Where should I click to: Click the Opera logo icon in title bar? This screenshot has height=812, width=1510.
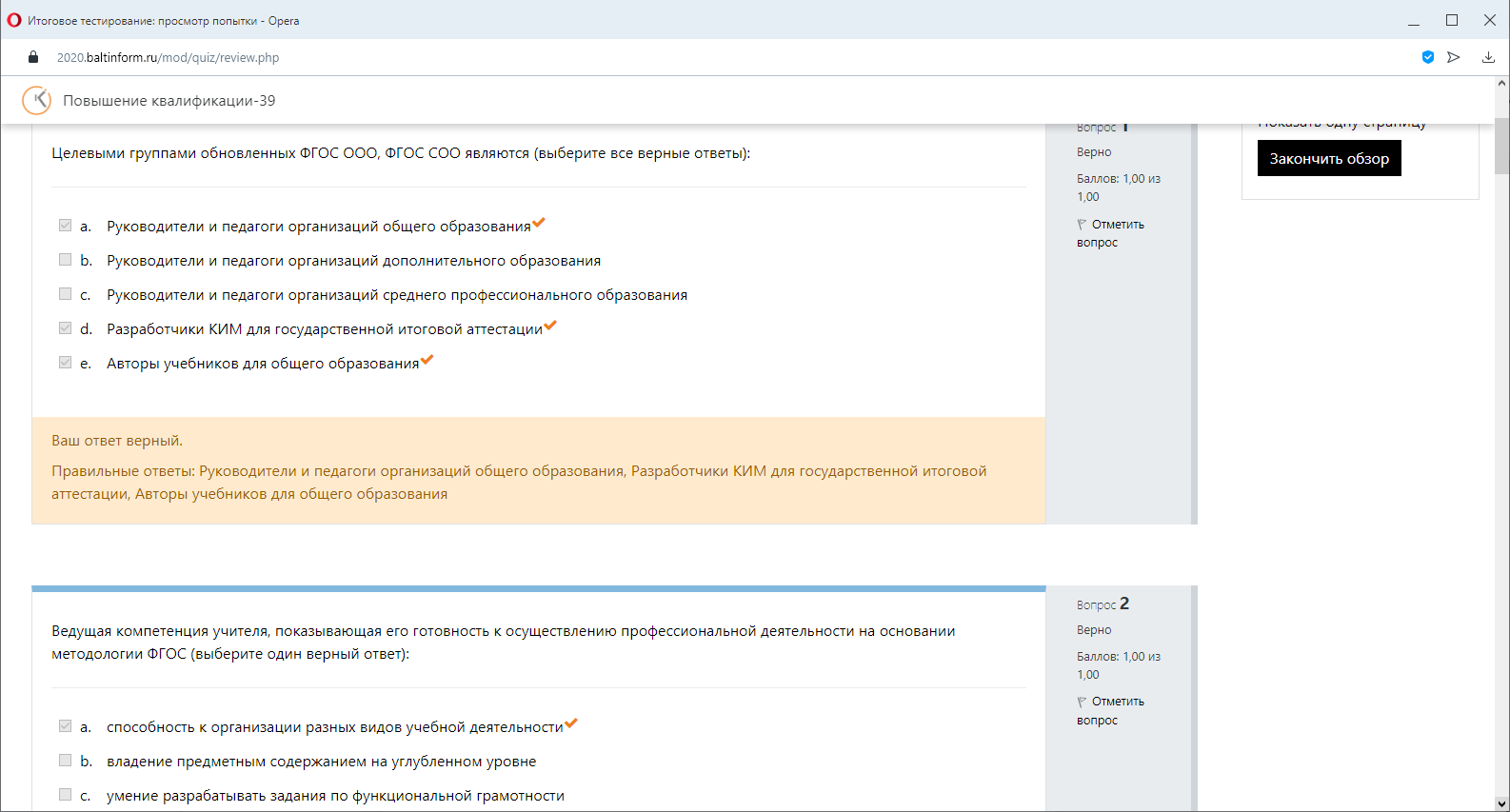pyautogui.click(x=14, y=20)
